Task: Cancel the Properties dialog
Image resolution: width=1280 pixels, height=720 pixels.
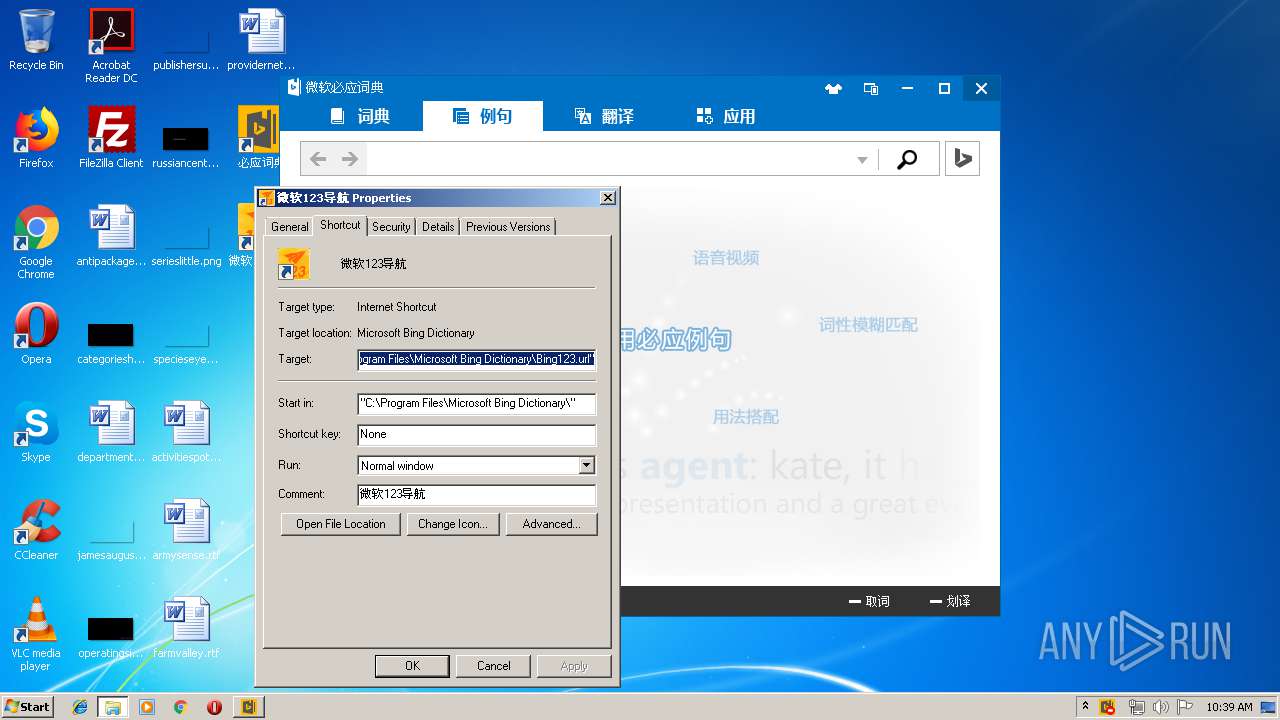Action: point(494,666)
